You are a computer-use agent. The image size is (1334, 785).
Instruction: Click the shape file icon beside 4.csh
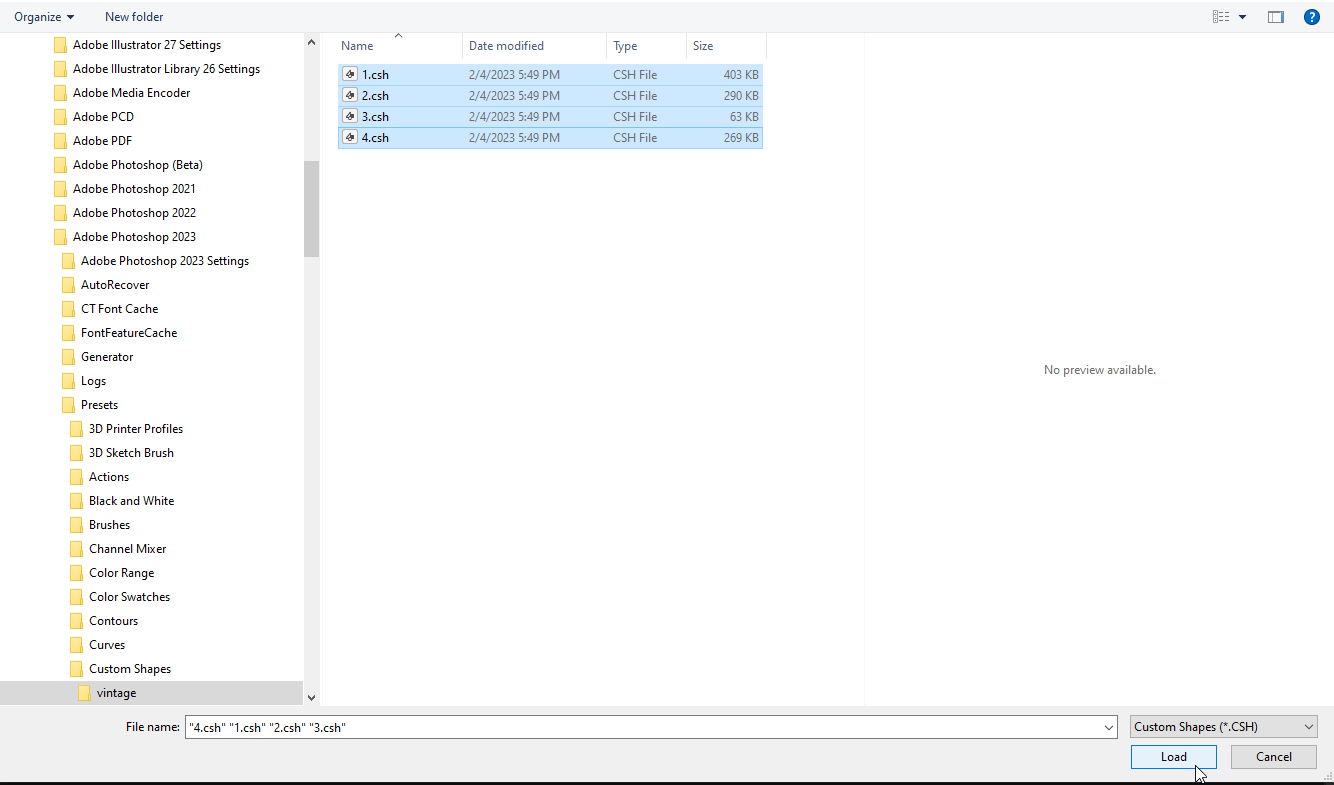point(349,137)
